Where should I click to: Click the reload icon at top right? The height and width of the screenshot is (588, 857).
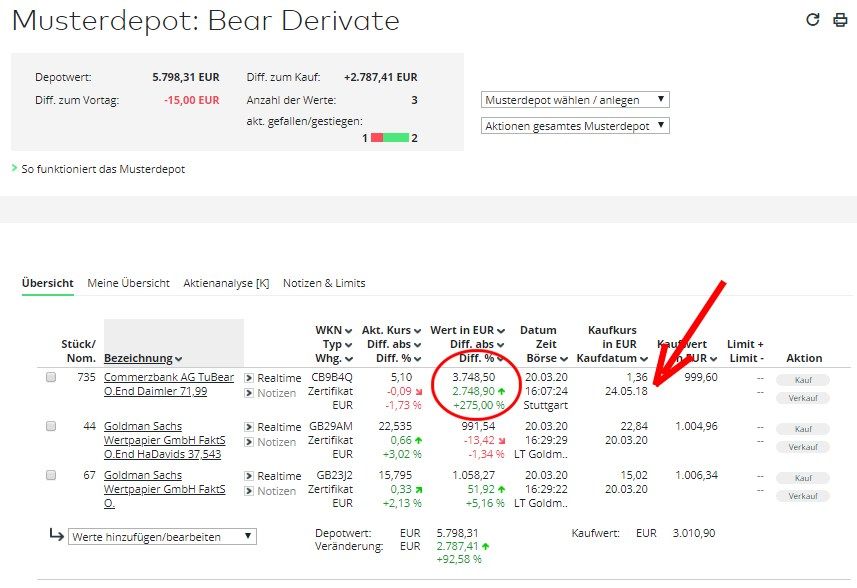[813, 20]
